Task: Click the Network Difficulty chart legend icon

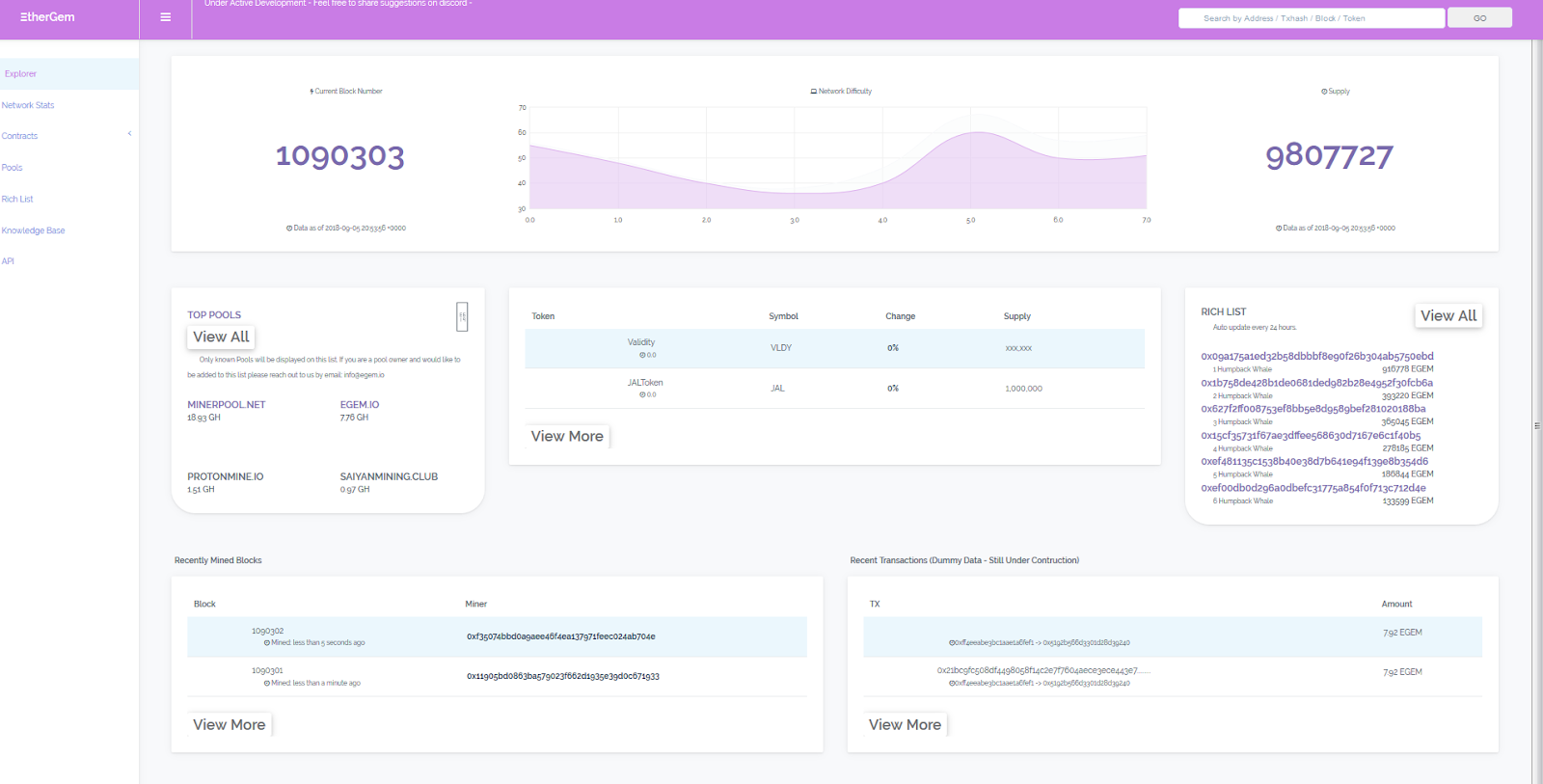Action: 814,92
